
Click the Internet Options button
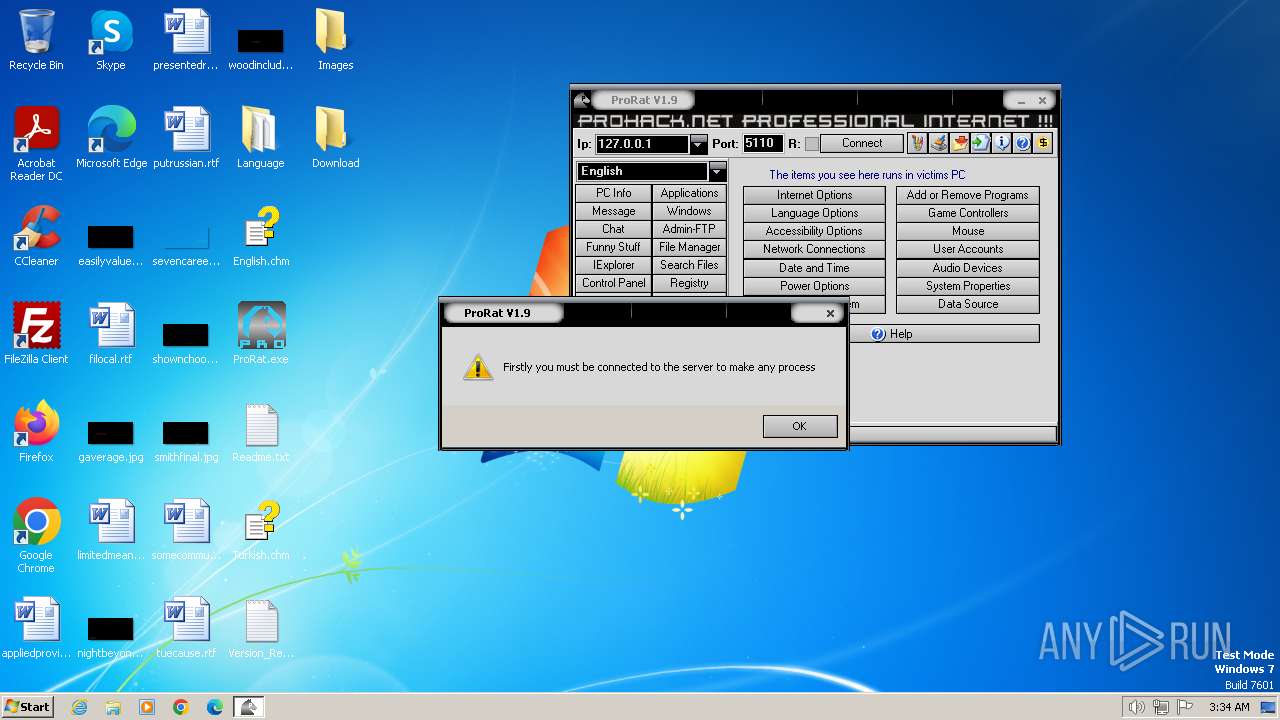[x=814, y=196]
